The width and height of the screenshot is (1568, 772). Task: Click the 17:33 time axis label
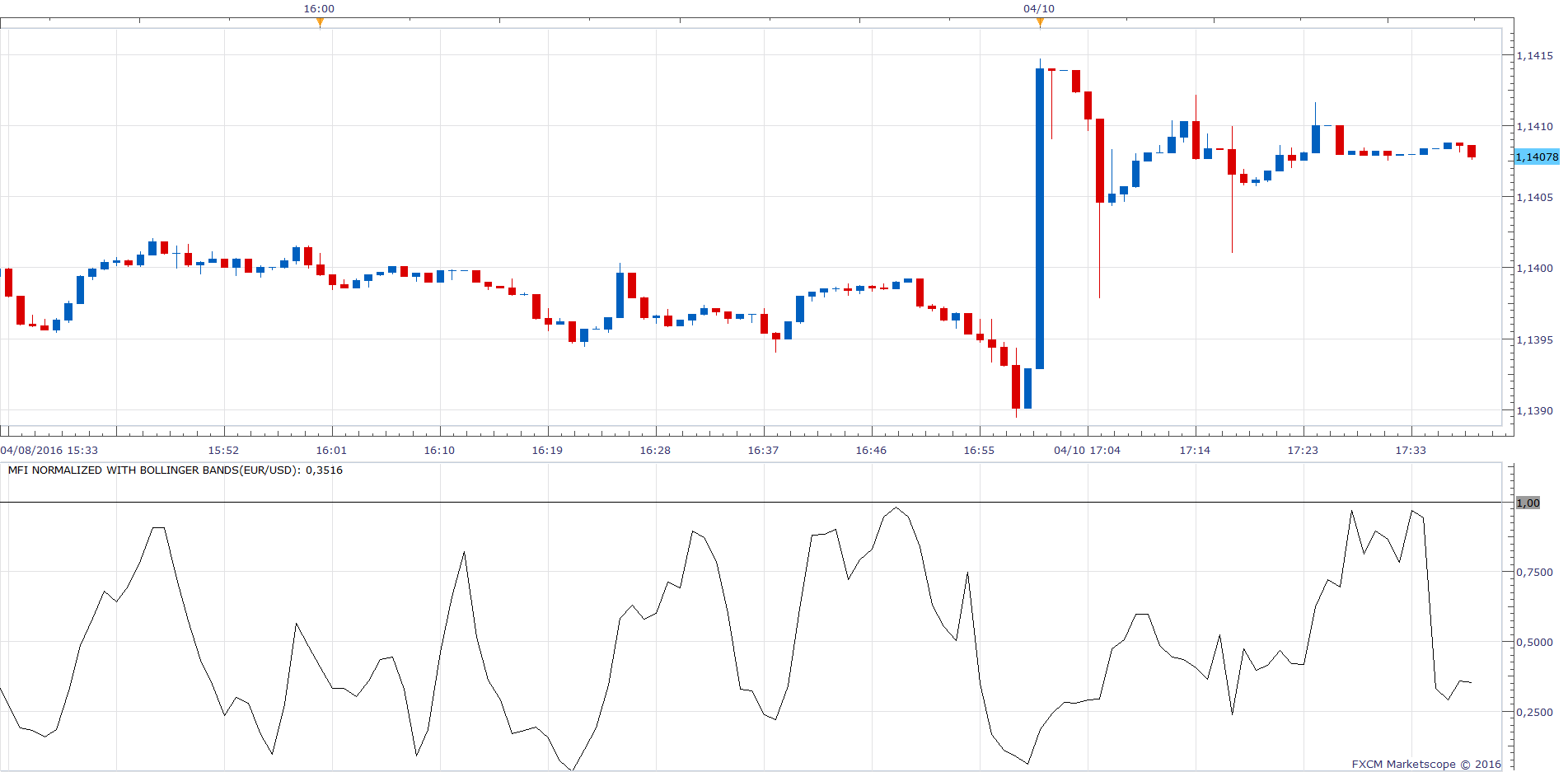point(1411,451)
